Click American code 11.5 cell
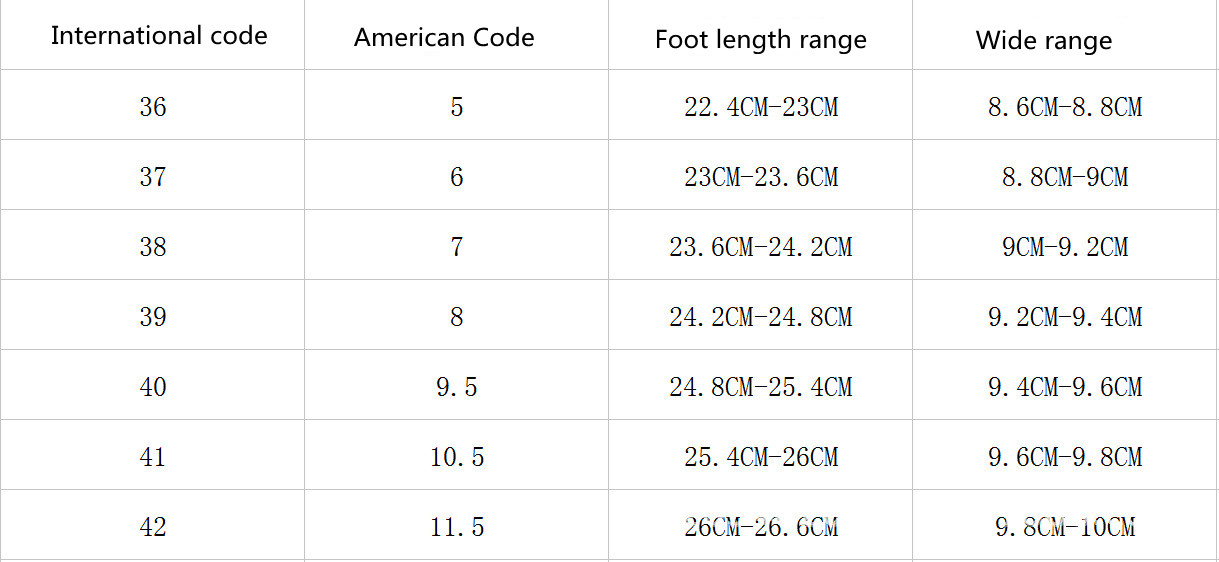This screenshot has height=562, width=1219. click(457, 527)
